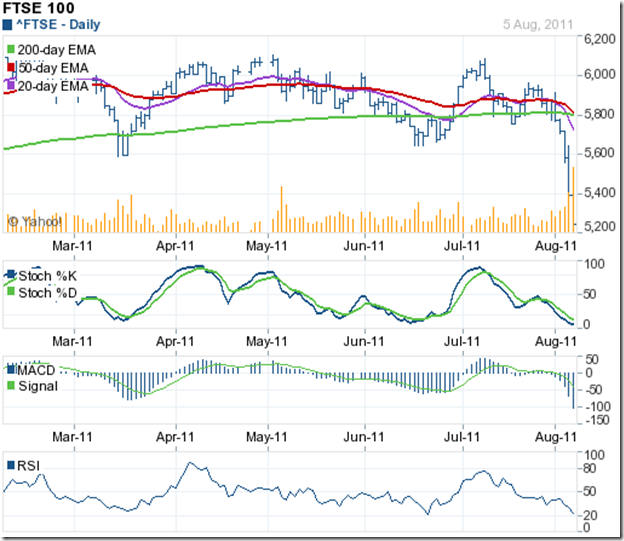Click the red 50-day EMA legend square

coord(10,67)
